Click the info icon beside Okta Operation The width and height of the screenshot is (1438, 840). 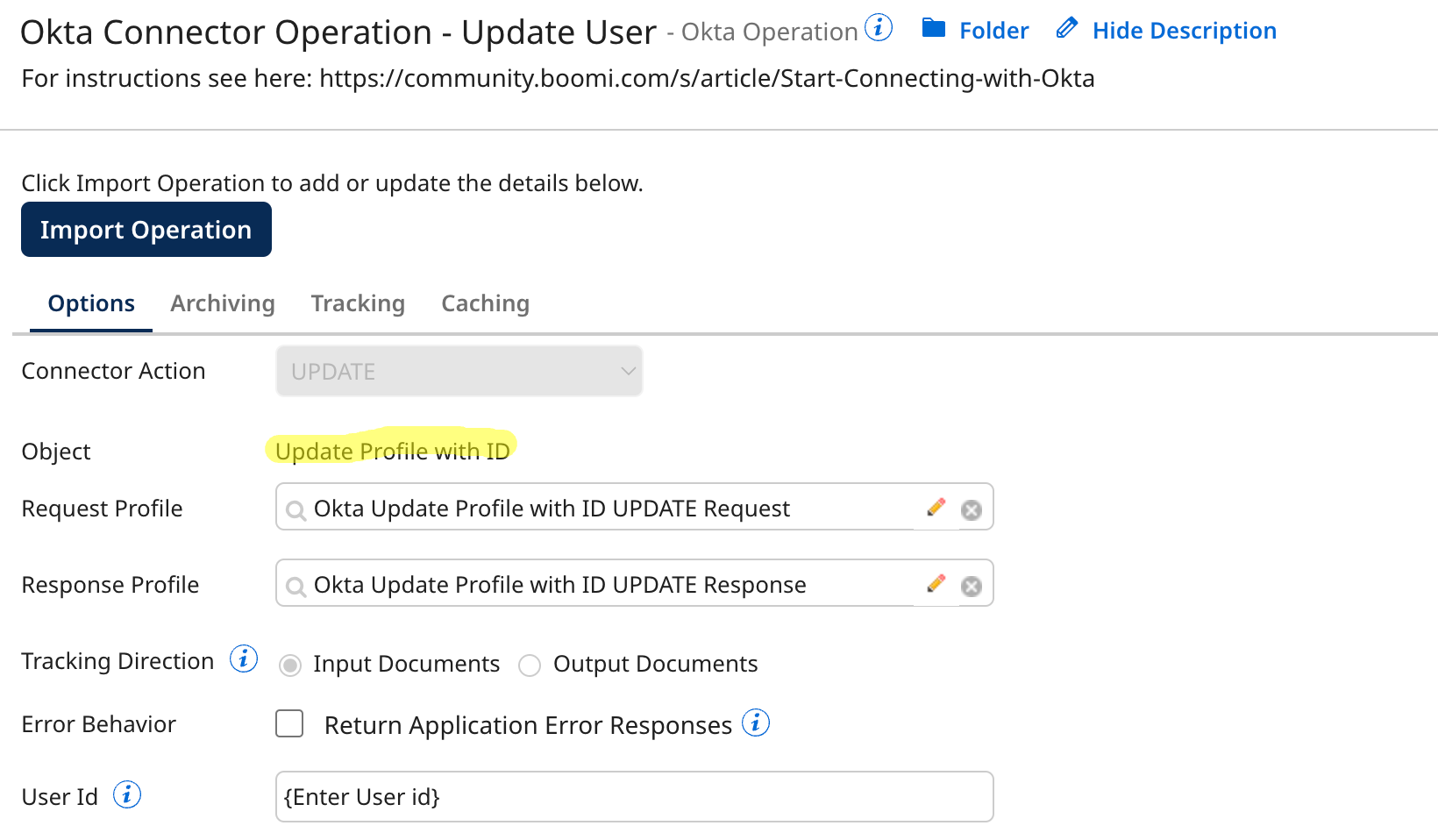point(878,27)
